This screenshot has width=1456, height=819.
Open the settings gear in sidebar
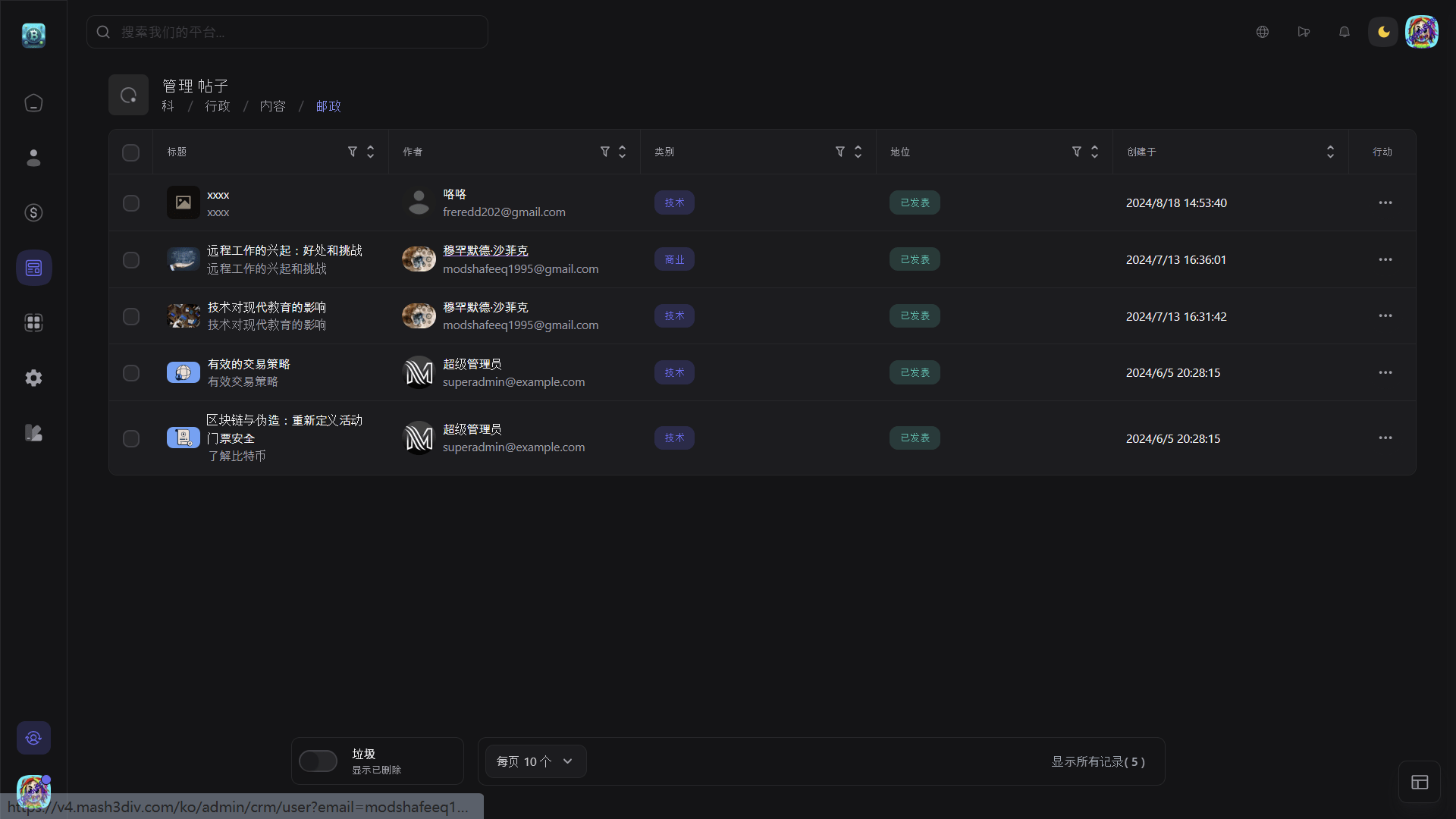(33, 378)
